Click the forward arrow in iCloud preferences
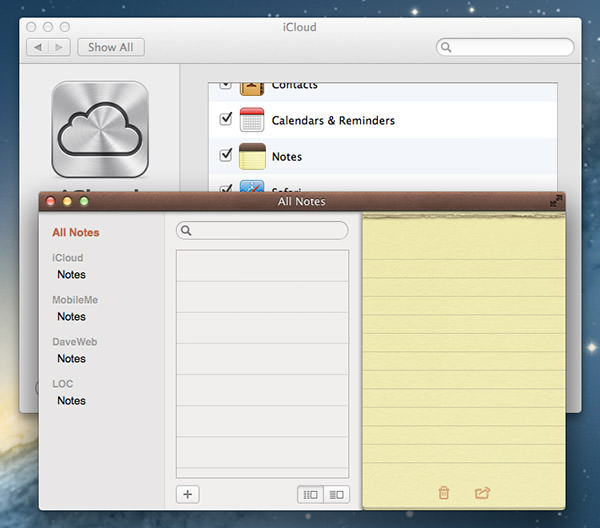600x528 pixels. [x=59, y=47]
